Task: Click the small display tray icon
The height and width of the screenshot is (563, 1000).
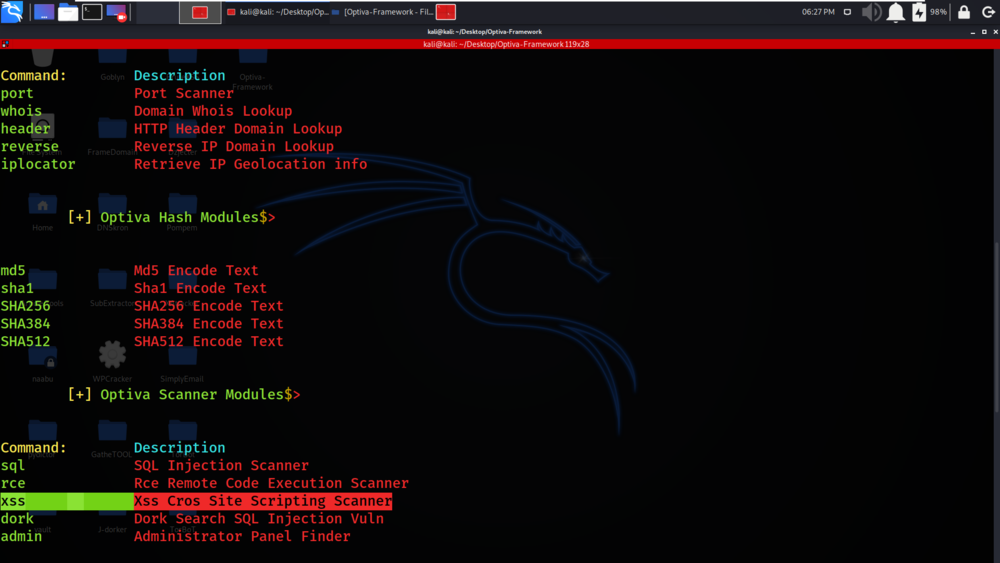Action: (847, 12)
